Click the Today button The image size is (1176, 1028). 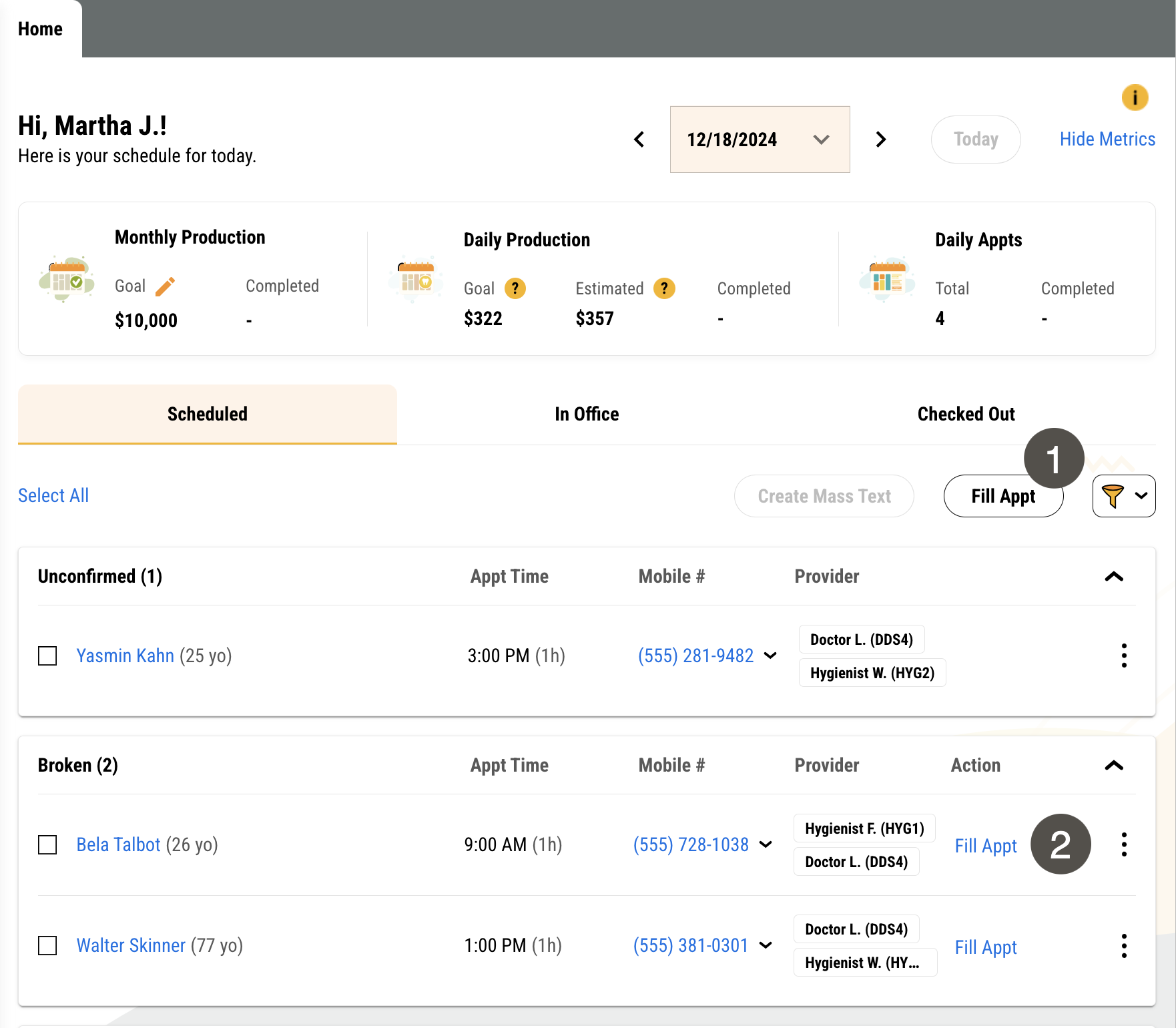[976, 140]
